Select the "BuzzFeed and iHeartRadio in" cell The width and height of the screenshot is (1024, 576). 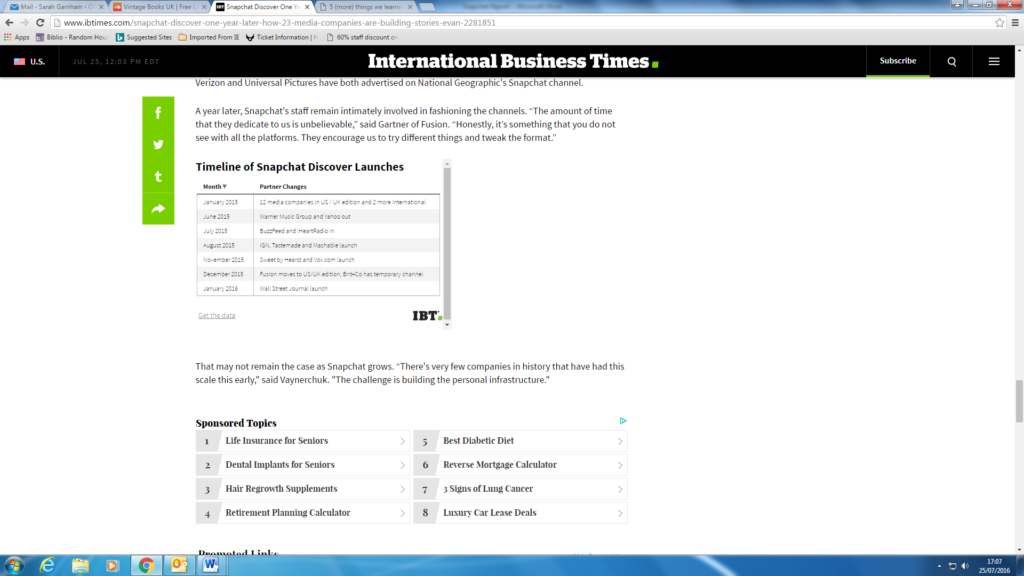coord(346,231)
